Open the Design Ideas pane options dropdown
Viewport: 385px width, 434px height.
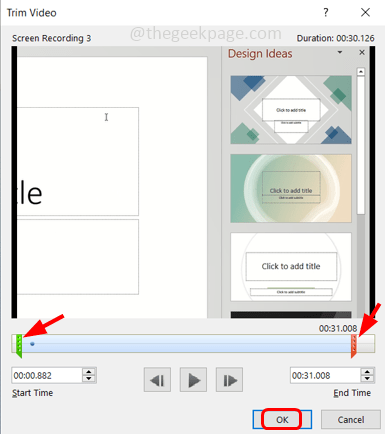[340, 52]
